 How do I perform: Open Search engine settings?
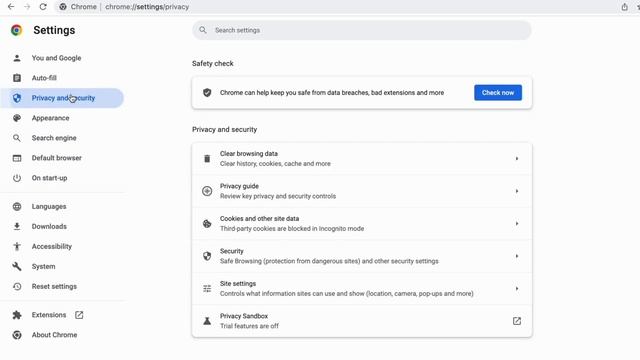(x=54, y=138)
